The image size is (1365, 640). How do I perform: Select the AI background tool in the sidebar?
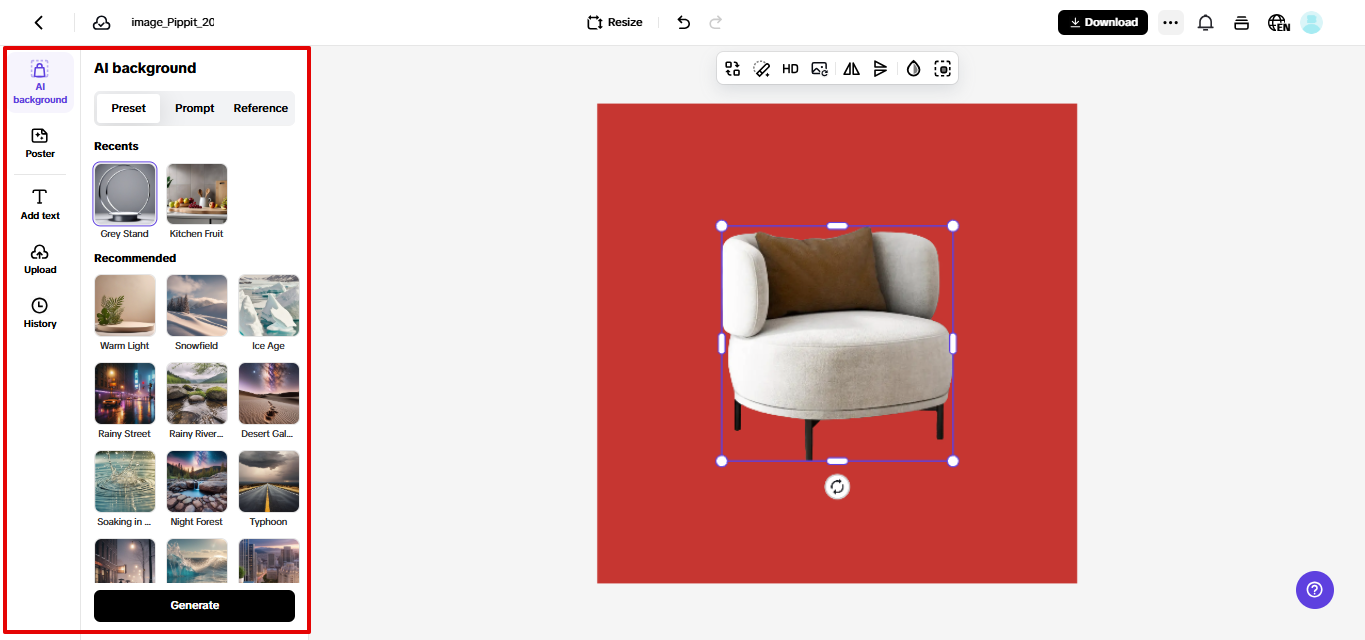[x=39, y=80]
